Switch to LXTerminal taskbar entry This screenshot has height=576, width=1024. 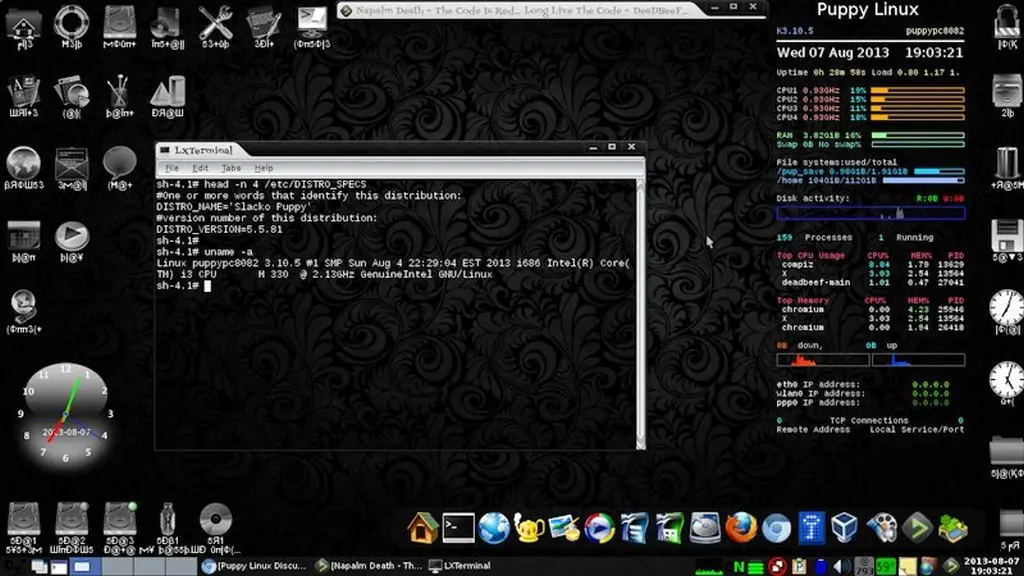pos(460,566)
